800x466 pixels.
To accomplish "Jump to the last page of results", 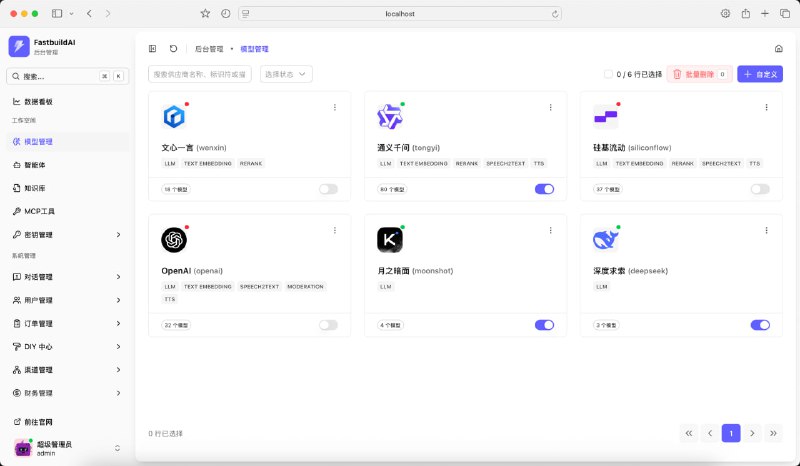I will [x=773, y=433].
